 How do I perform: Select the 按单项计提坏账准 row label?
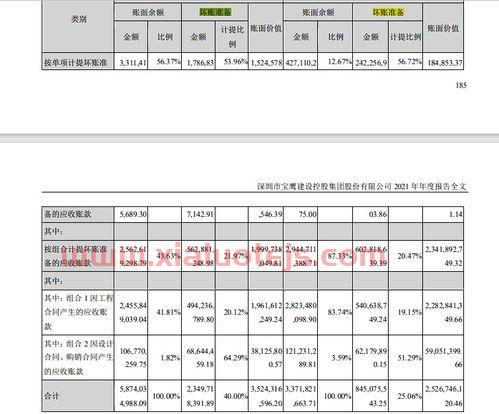75,62
